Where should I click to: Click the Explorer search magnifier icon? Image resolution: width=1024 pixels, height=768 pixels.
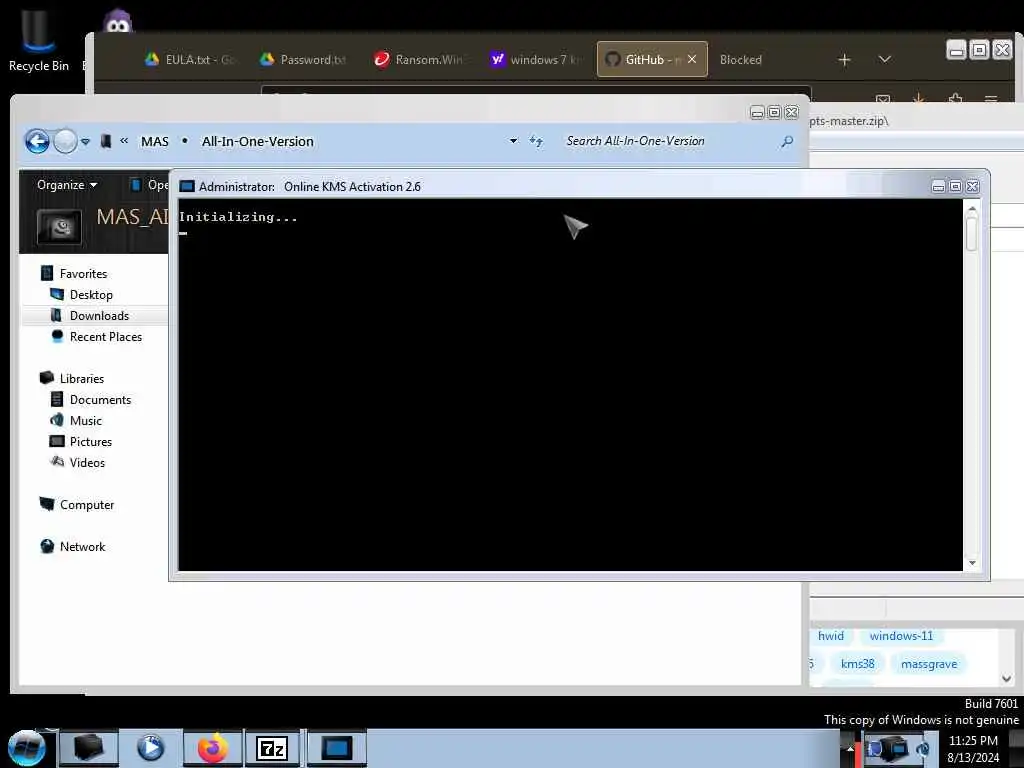(x=787, y=141)
